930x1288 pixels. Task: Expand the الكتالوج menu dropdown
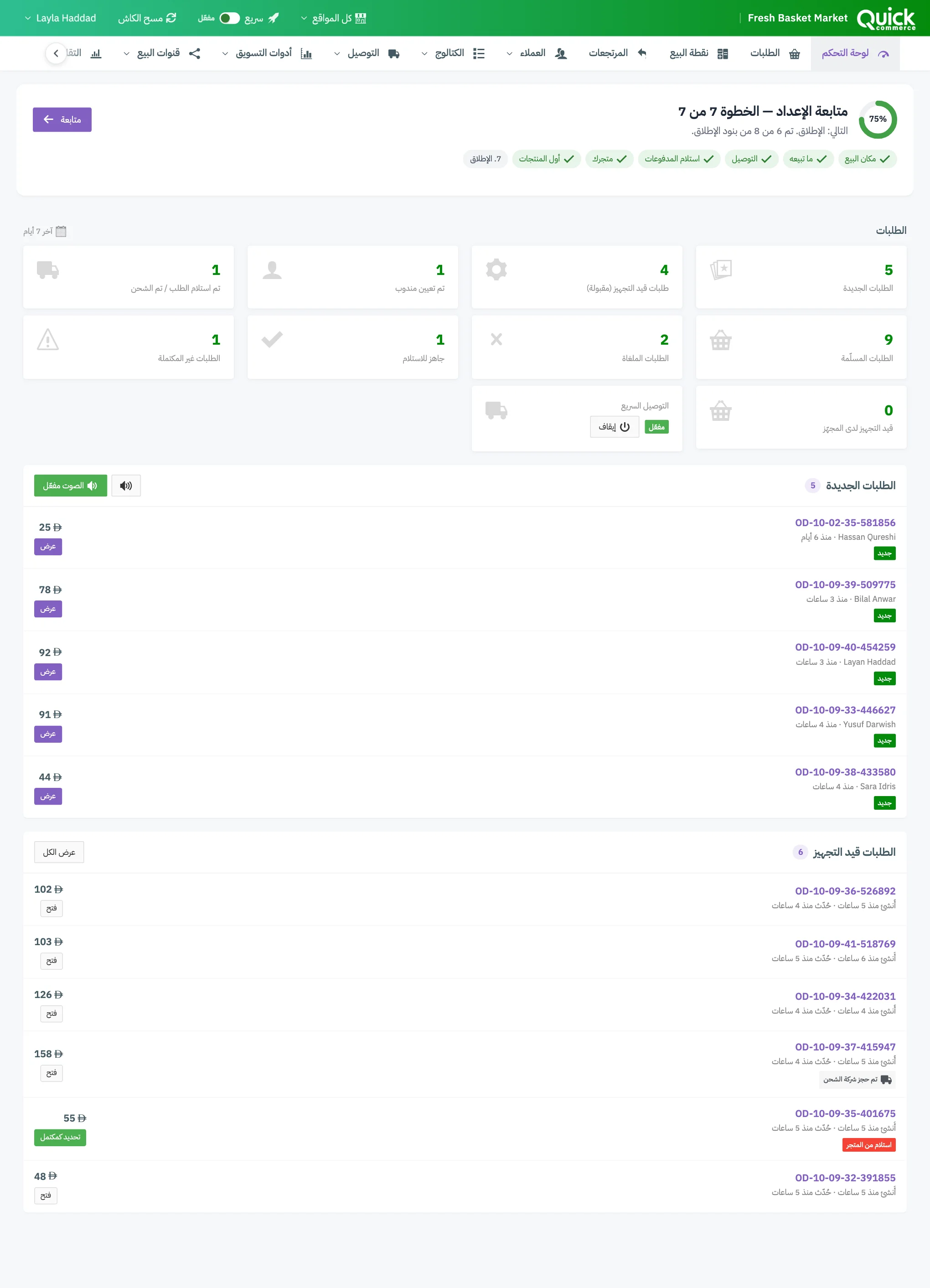click(x=453, y=53)
